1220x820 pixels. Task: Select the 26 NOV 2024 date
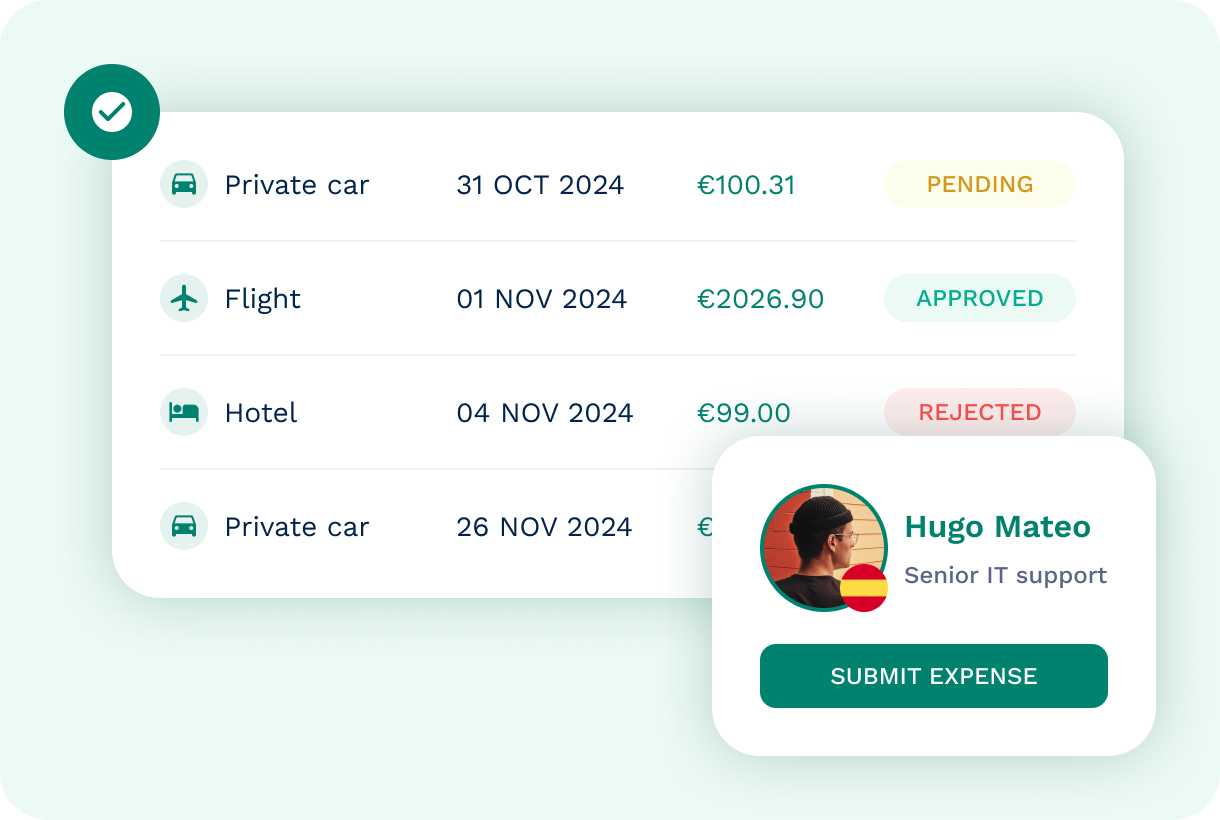tap(544, 527)
